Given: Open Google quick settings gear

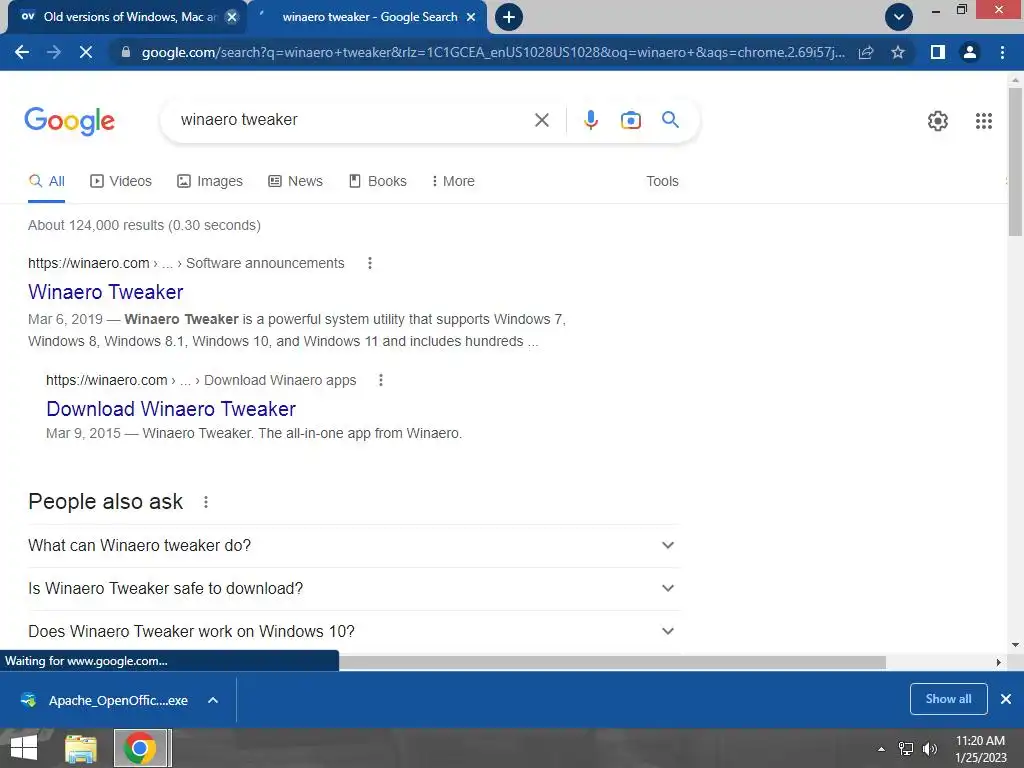Looking at the screenshot, I should pyautogui.click(x=938, y=121).
